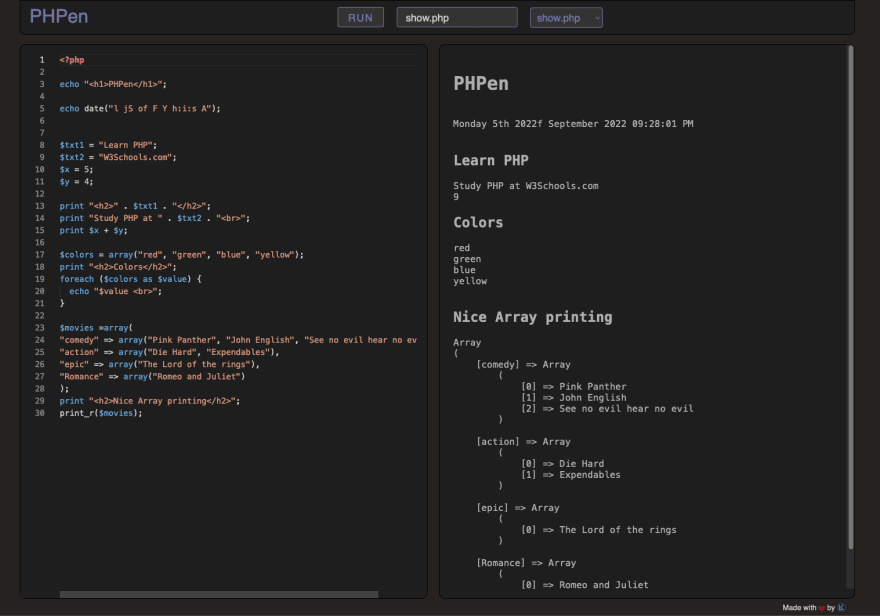Image resolution: width=880 pixels, height=616 pixels.
Task: Click line number 17 in the gutter
Action: [40, 255]
